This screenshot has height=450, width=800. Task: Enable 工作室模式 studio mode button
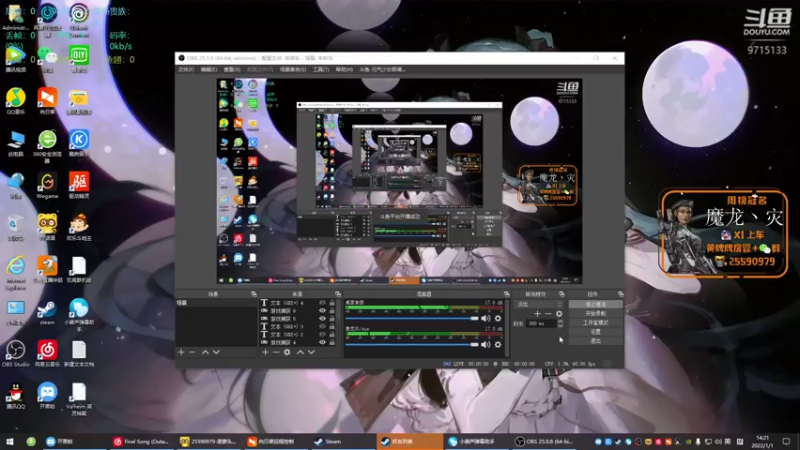point(595,322)
